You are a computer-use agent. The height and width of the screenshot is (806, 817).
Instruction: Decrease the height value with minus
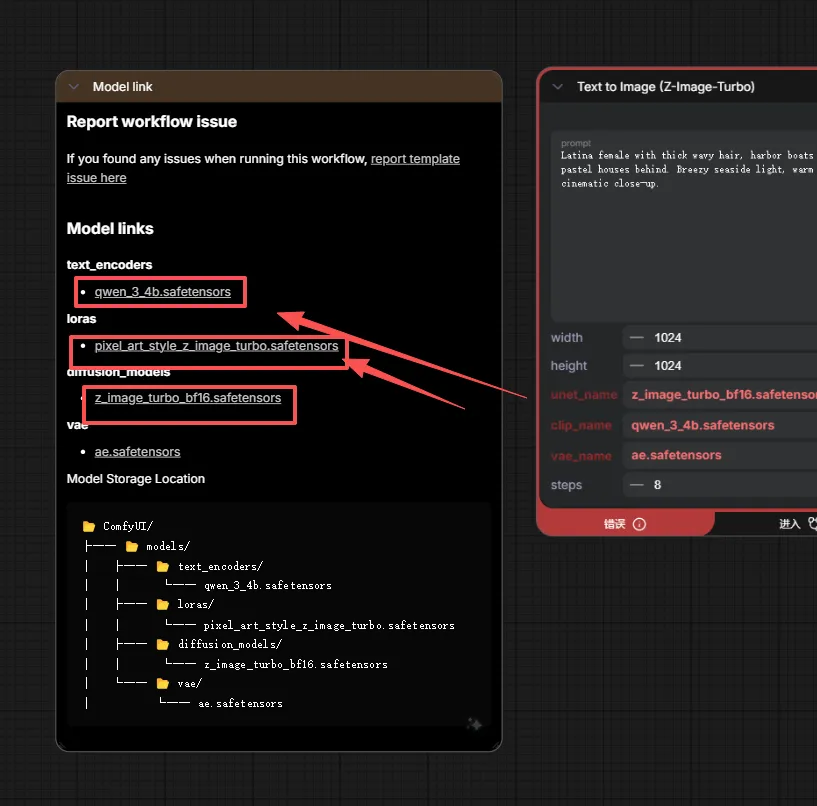[636, 366]
